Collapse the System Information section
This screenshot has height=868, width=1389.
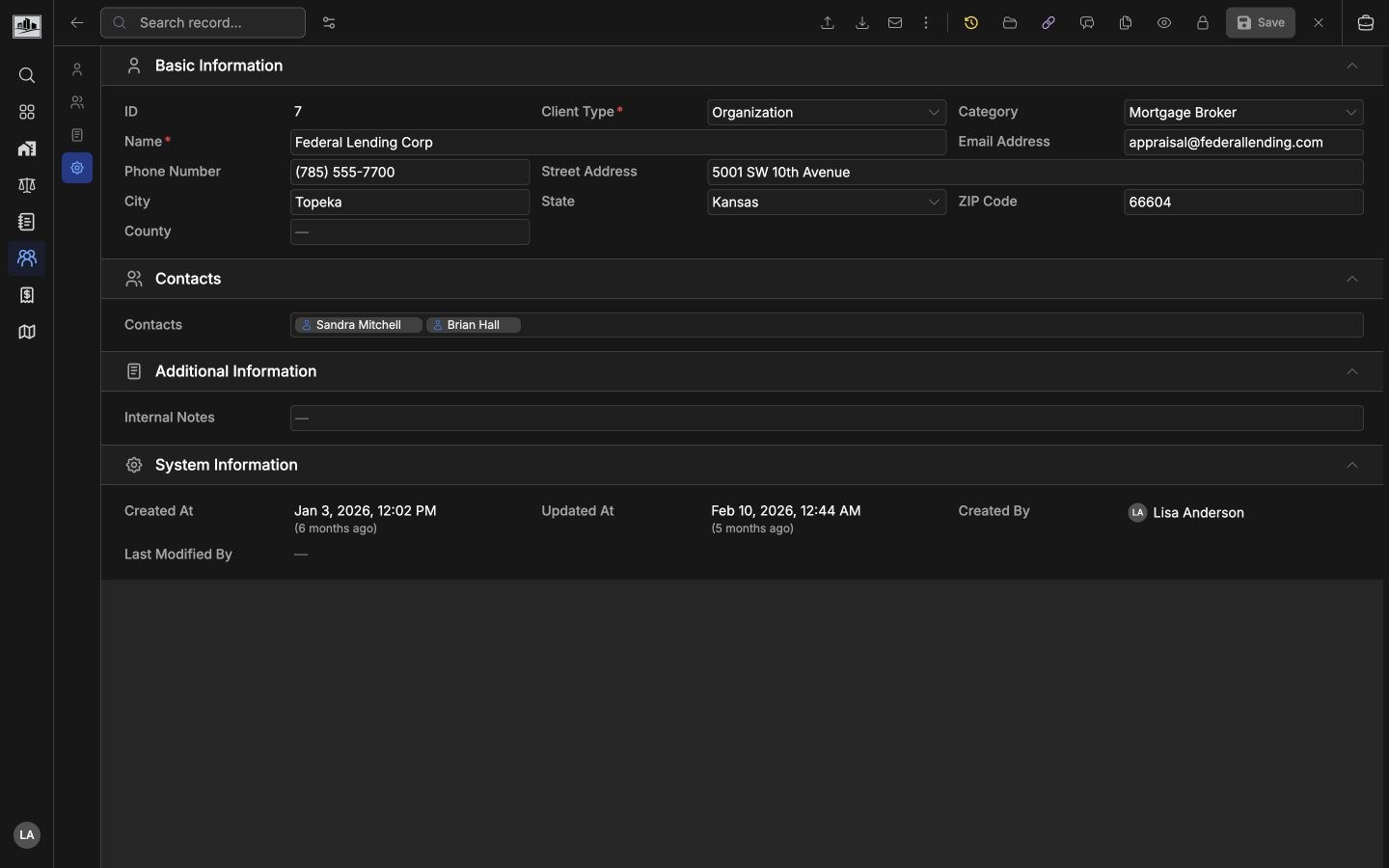pos(1352,466)
